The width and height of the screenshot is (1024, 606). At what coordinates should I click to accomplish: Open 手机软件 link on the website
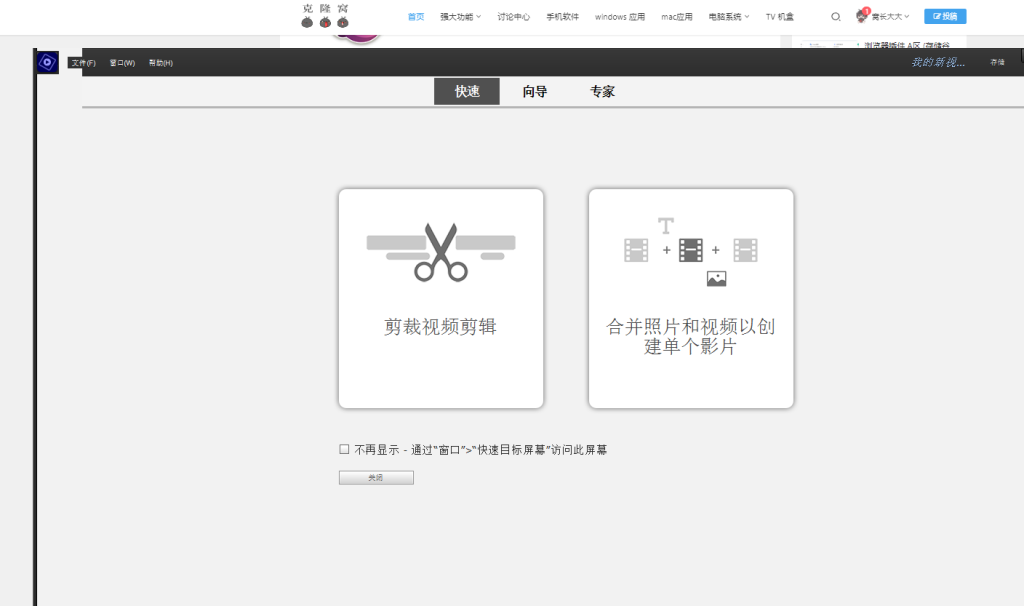click(x=562, y=17)
